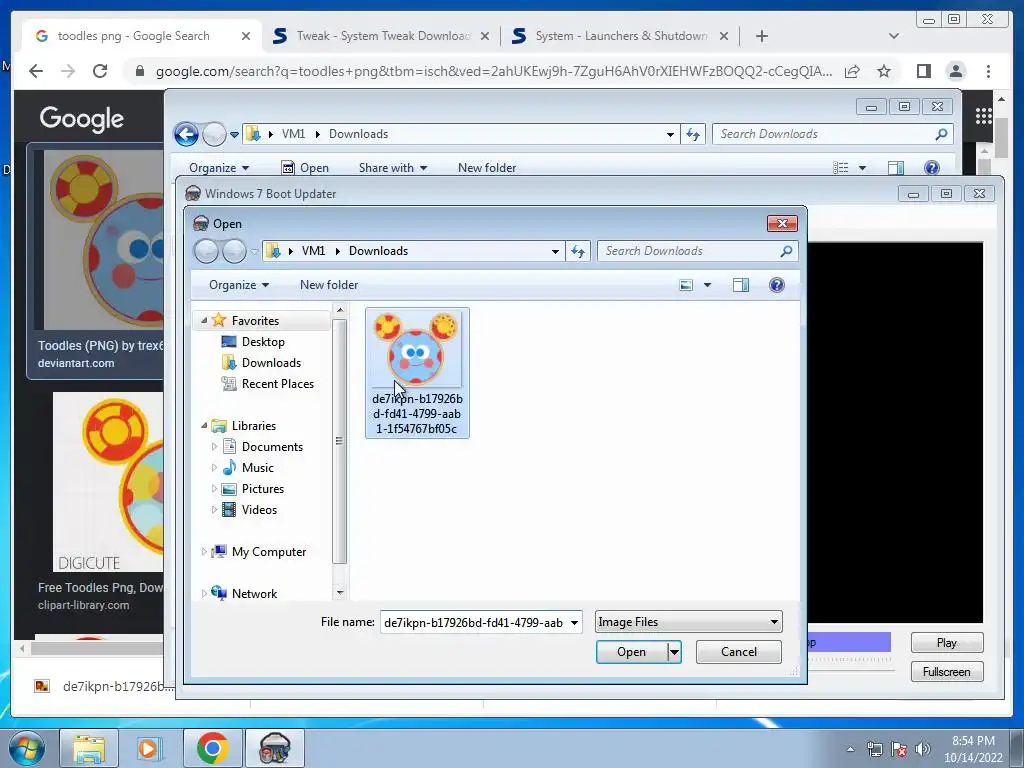This screenshot has width=1024, height=768.
Task: Open Desktop under Favorites
Action: tap(263, 342)
